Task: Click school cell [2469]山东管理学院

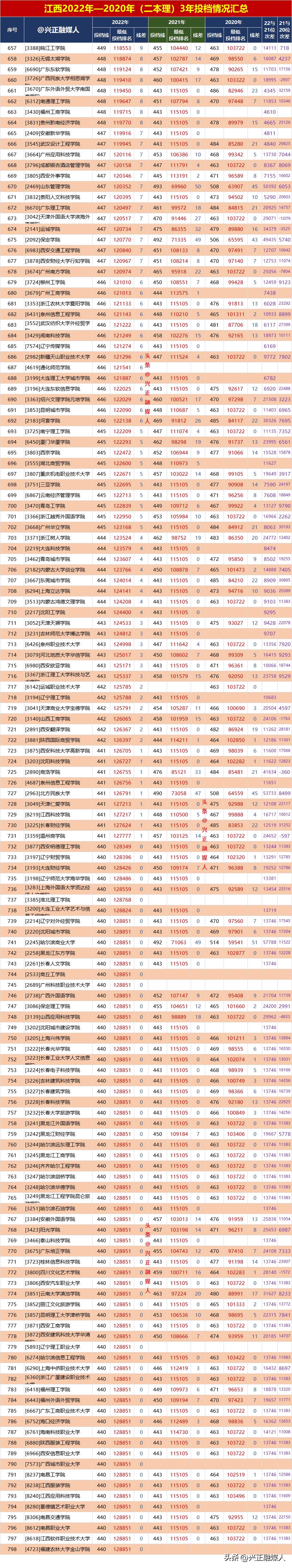Action: 58,187
